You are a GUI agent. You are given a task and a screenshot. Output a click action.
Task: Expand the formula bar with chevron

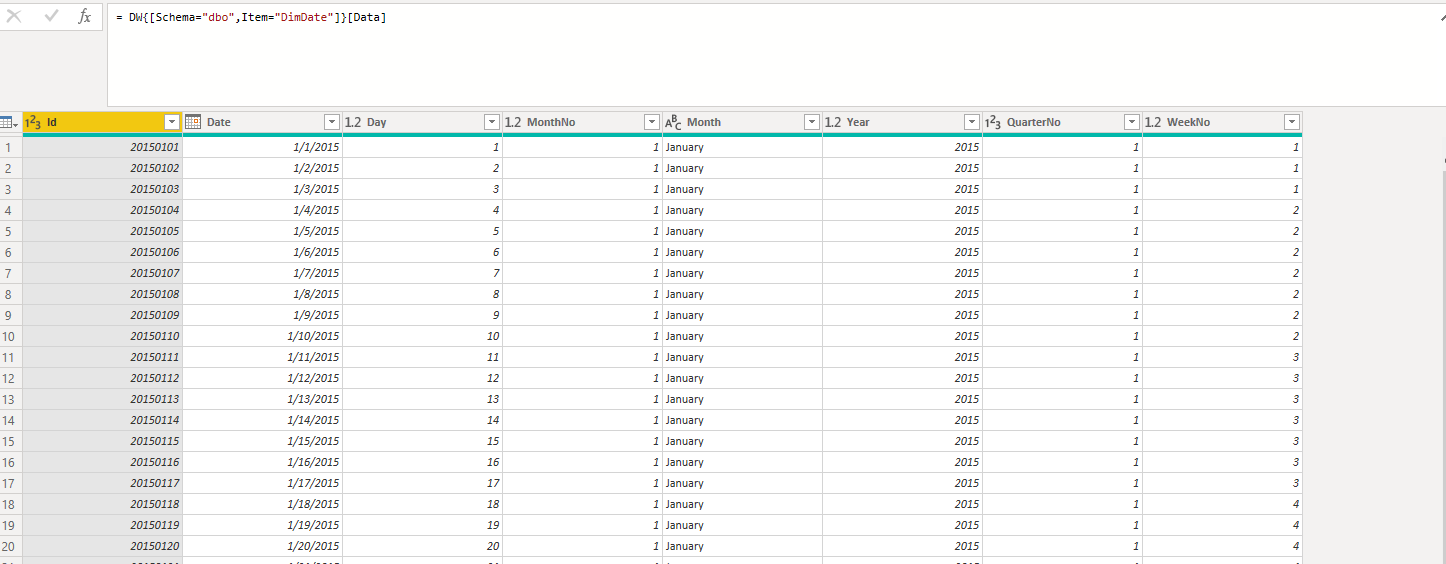1441,17
